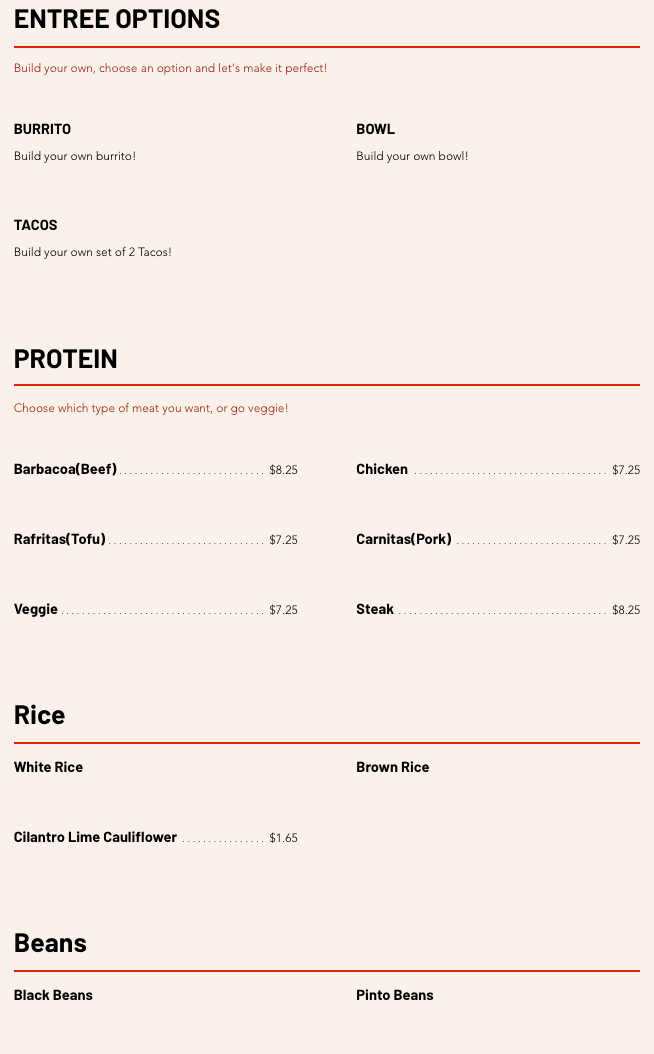Select Barbacoa(Beef) as the protein
Screen dimensions: 654x1054
tap(66, 469)
